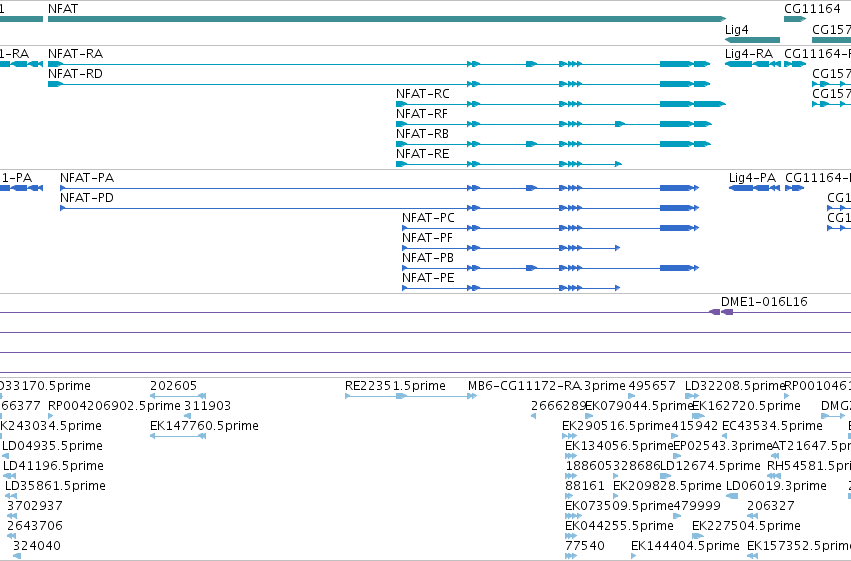
Task: Select the Lig4-PA coding sequence label
Action: 752,178
